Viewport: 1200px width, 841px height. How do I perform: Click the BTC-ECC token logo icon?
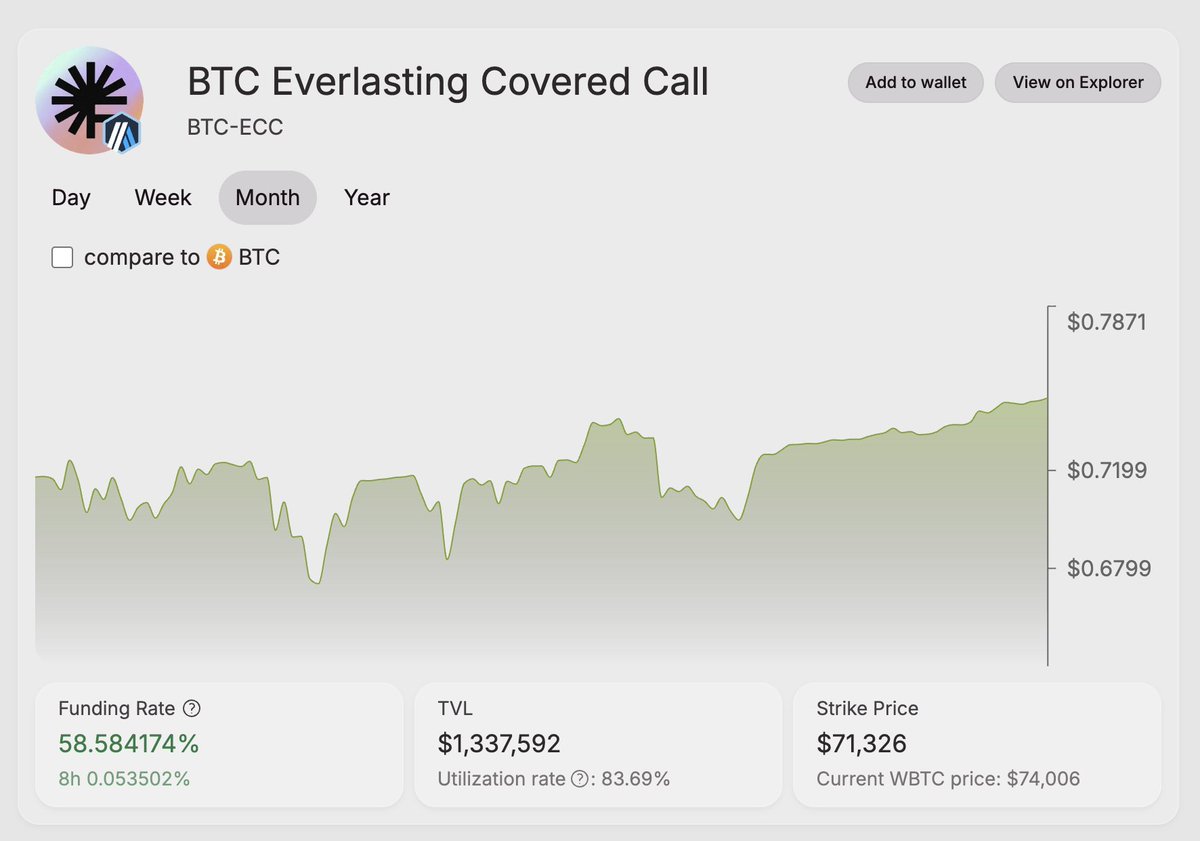click(89, 100)
